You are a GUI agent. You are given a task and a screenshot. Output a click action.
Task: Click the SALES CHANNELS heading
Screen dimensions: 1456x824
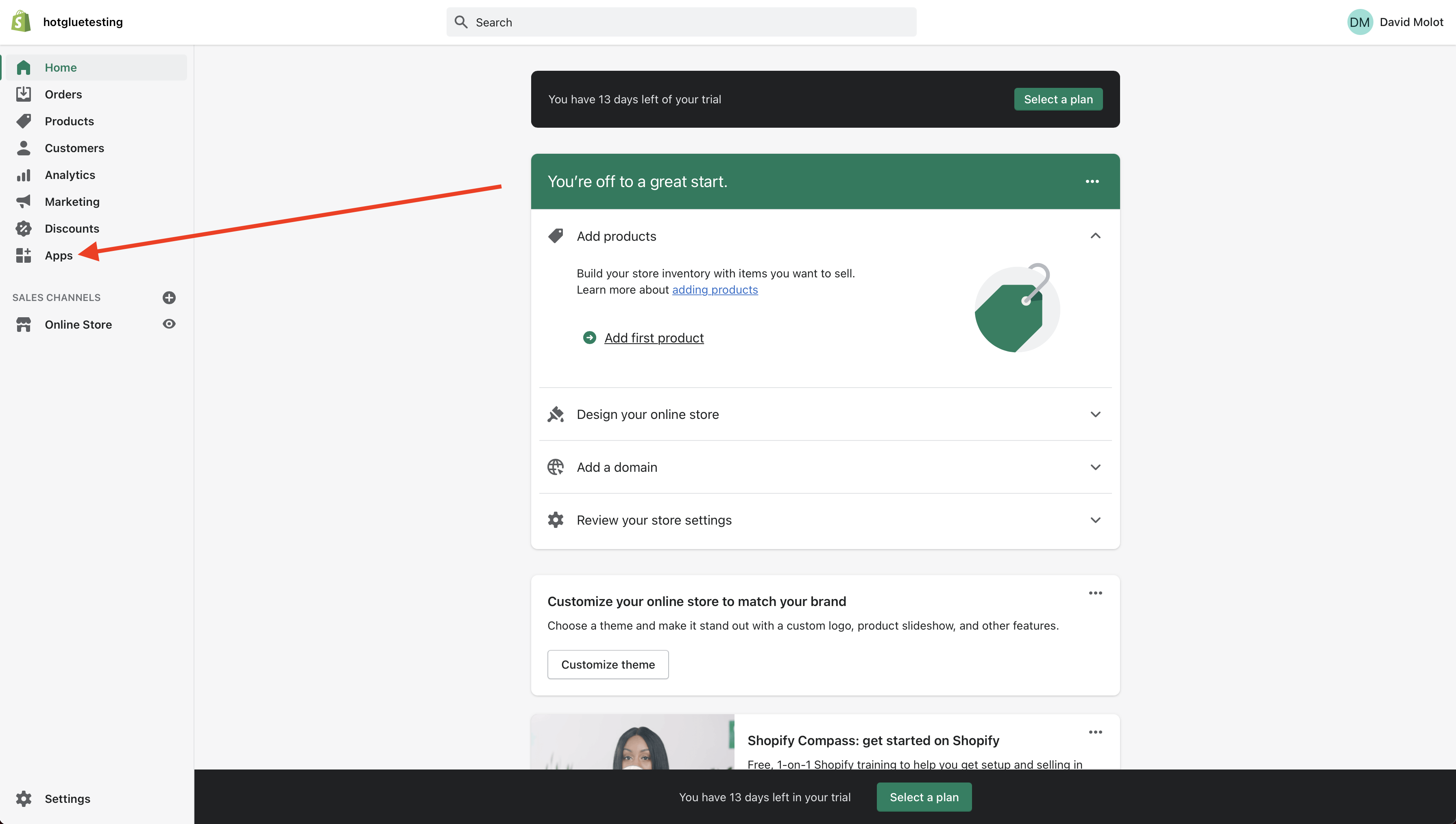point(57,298)
